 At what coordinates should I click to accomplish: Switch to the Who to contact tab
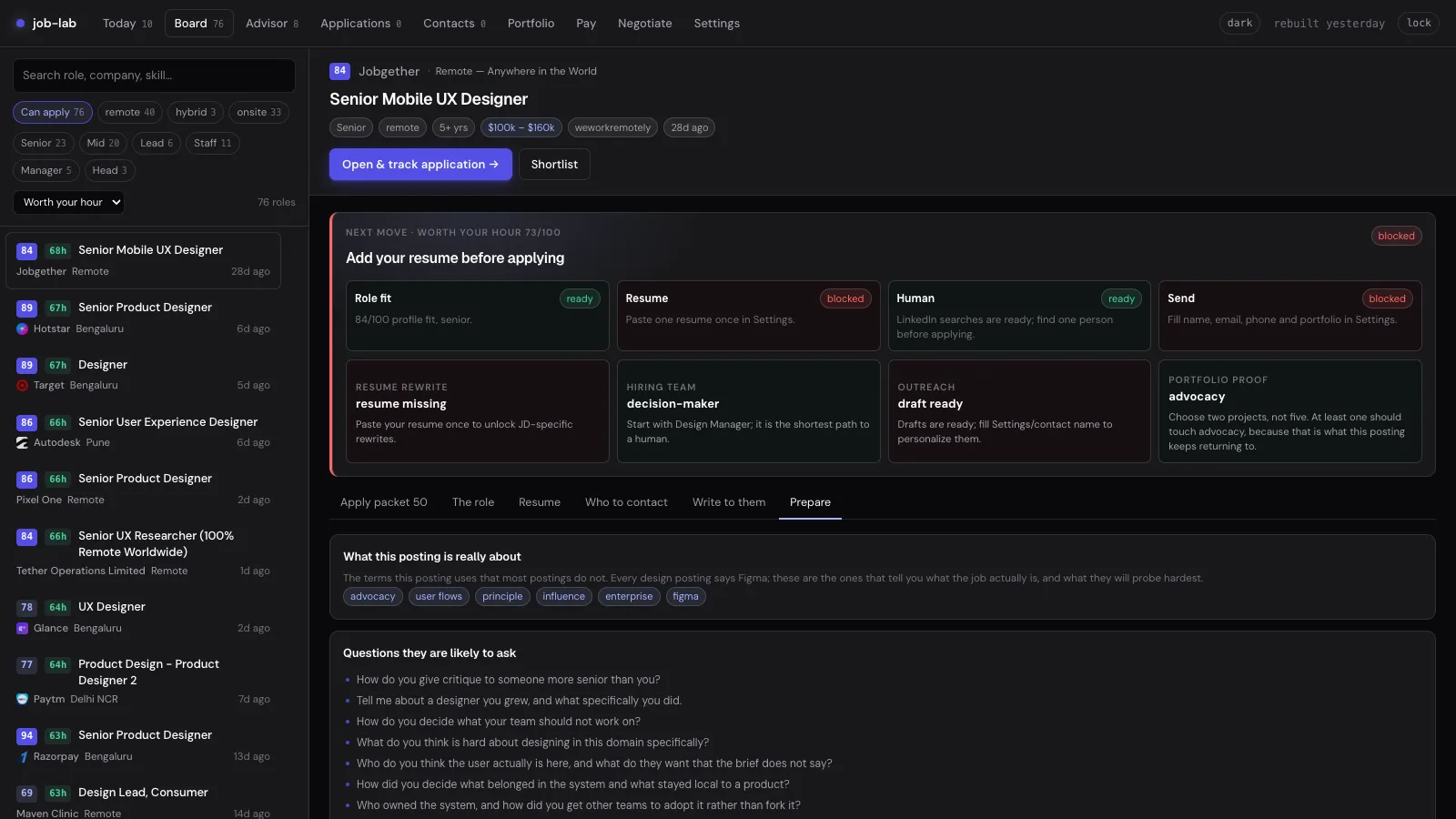pyautogui.click(x=626, y=502)
